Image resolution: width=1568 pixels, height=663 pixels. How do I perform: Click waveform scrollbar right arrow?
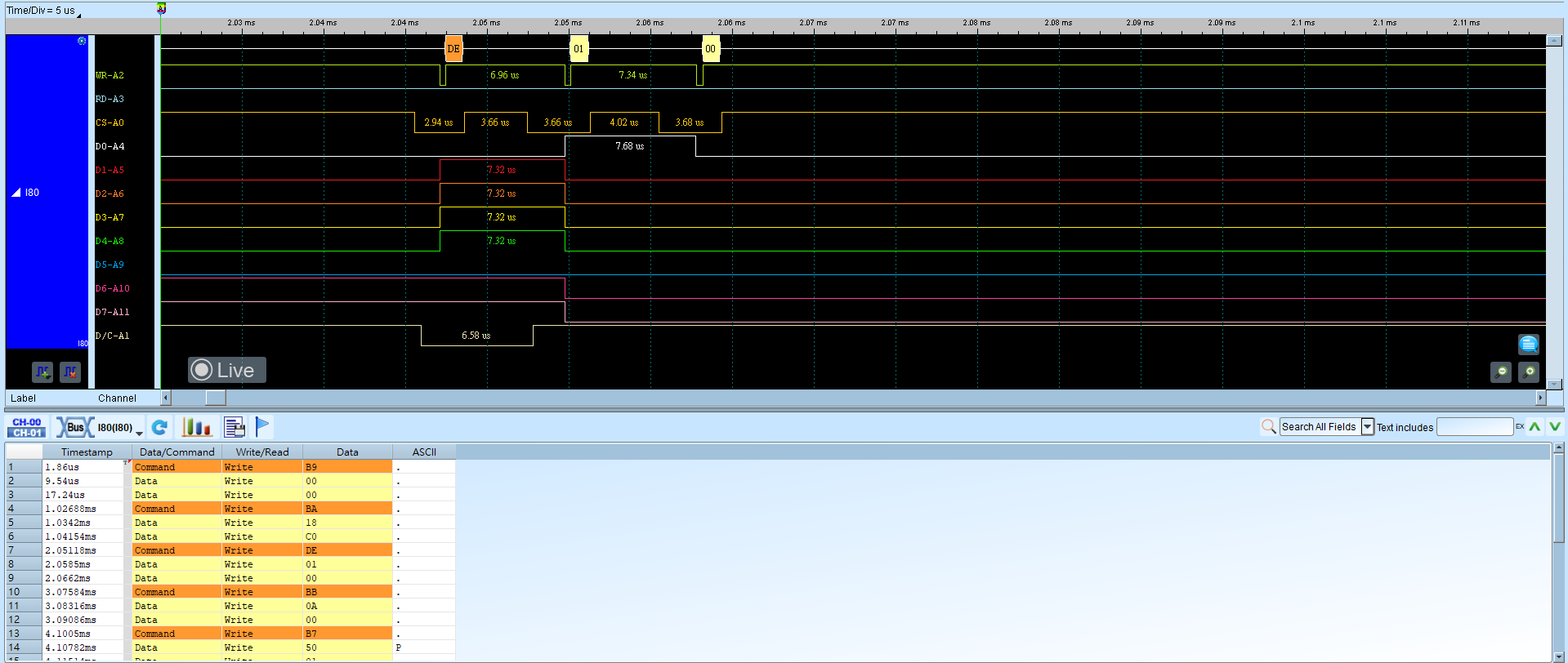click(x=1541, y=398)
